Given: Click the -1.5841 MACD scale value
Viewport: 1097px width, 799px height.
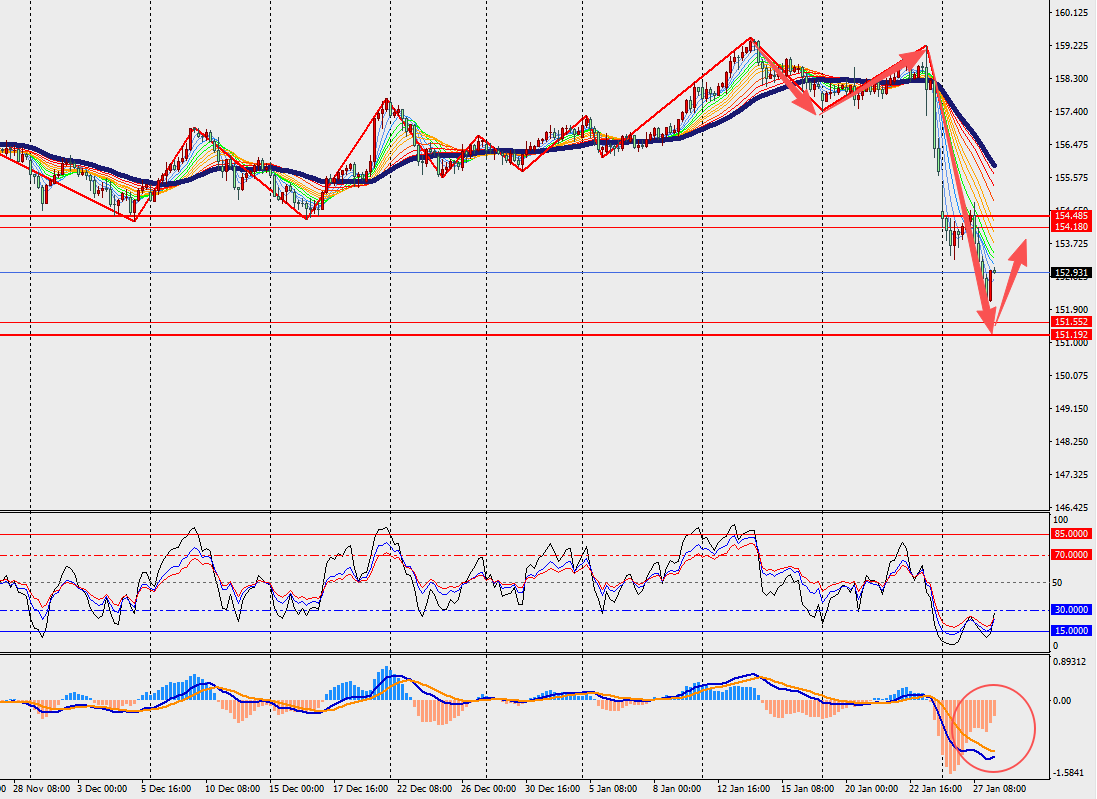Looking at the screenshot, I should (1071, 773).
